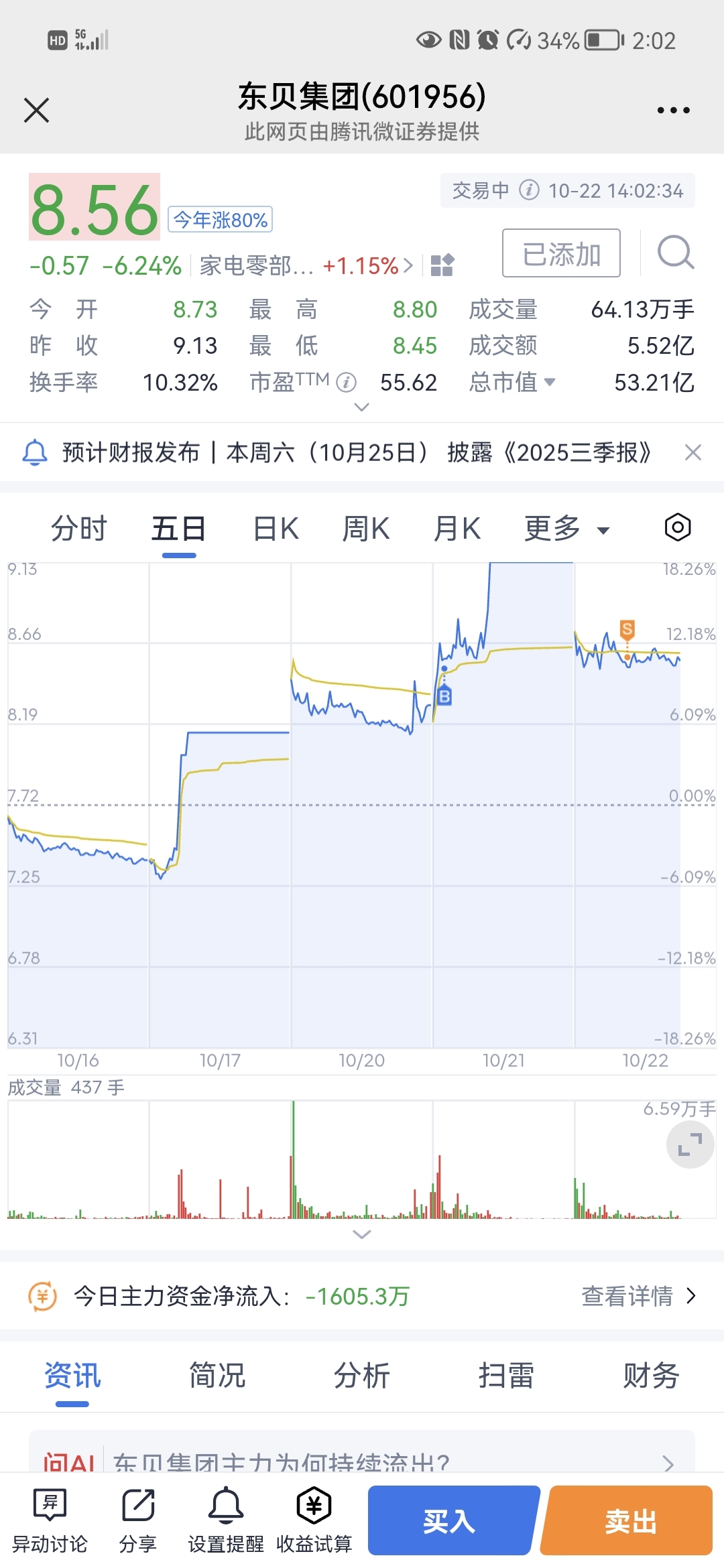
Task: Open 异动讨论 discussion icon
Action: click(50, 1521)
